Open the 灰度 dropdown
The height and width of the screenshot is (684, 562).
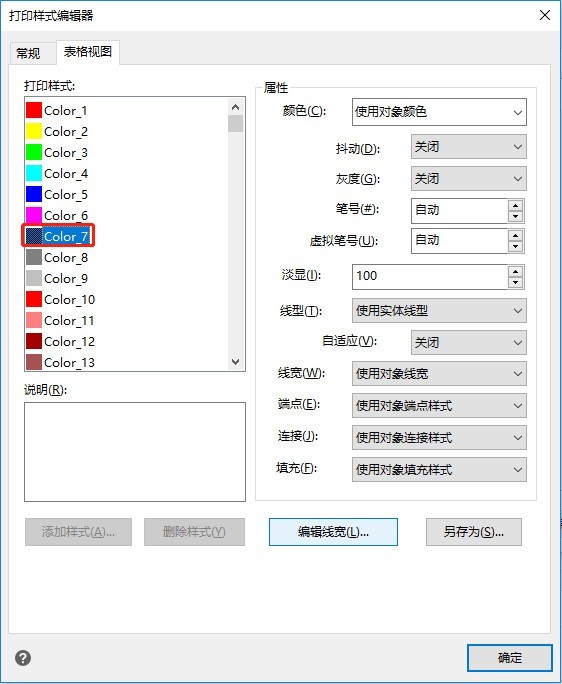point(469,178)
